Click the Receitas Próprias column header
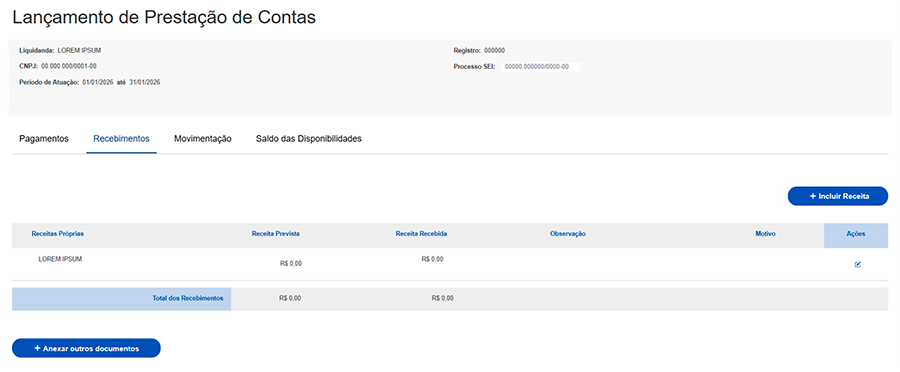 [58, 234]
